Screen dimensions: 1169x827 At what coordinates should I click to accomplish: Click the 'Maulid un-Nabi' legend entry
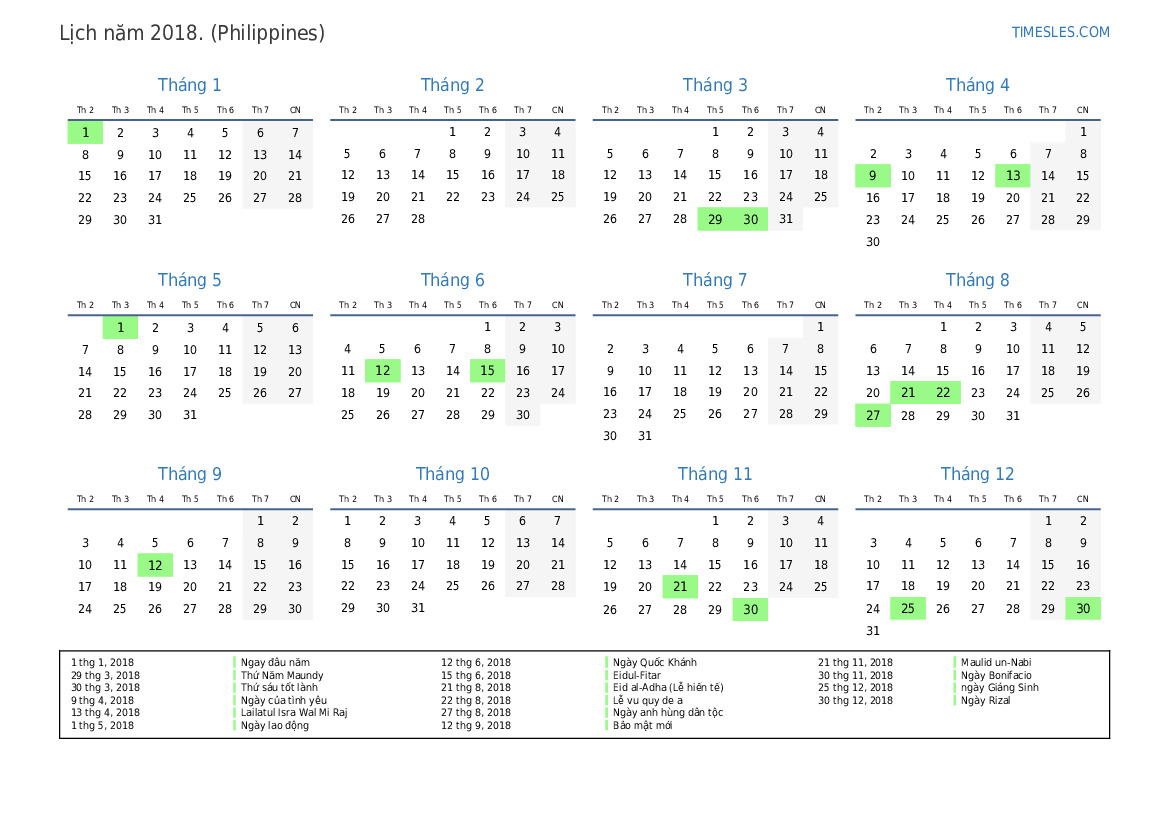click(996, 662)
